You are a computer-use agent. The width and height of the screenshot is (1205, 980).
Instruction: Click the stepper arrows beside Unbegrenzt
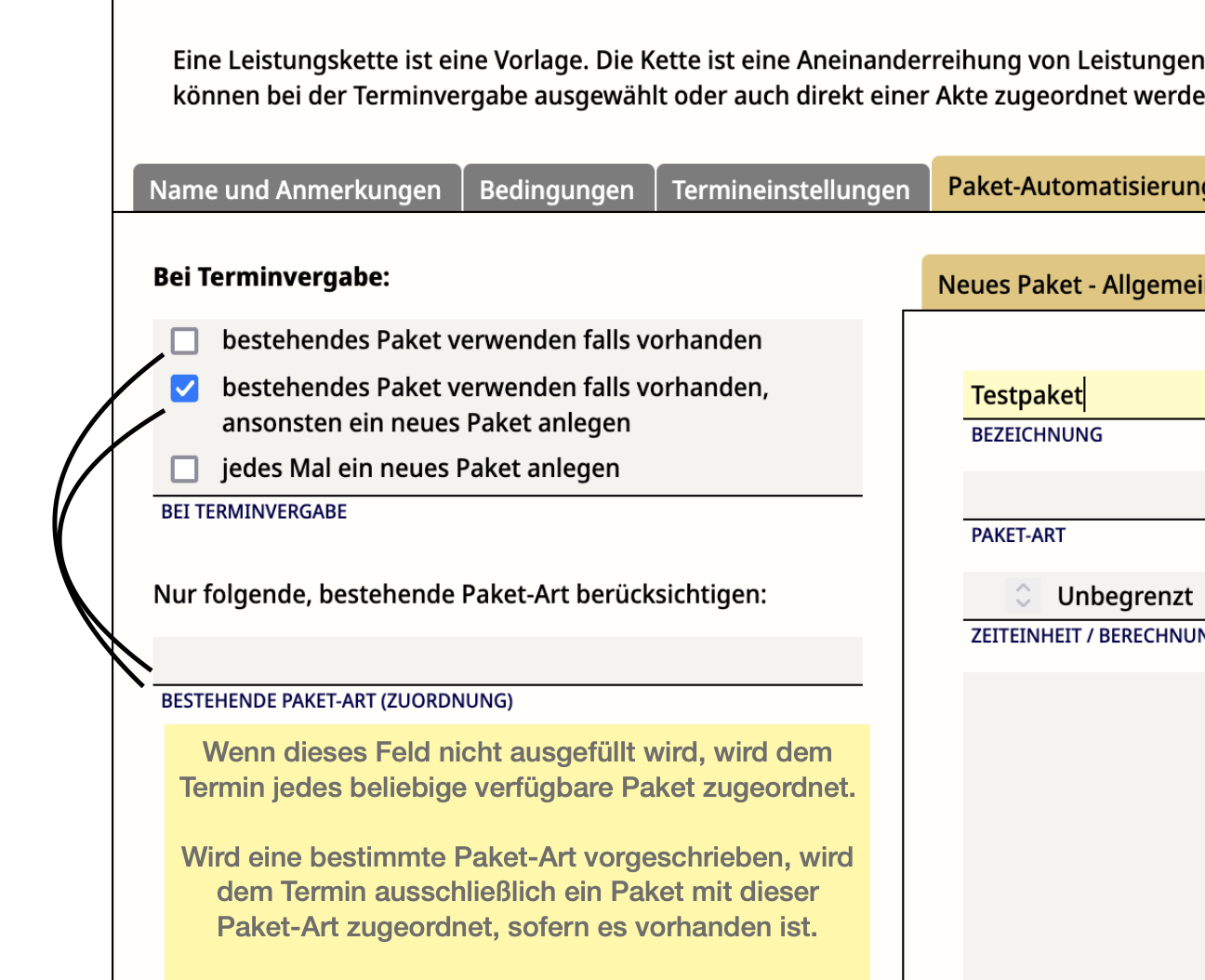click(x=1023, y=595)
